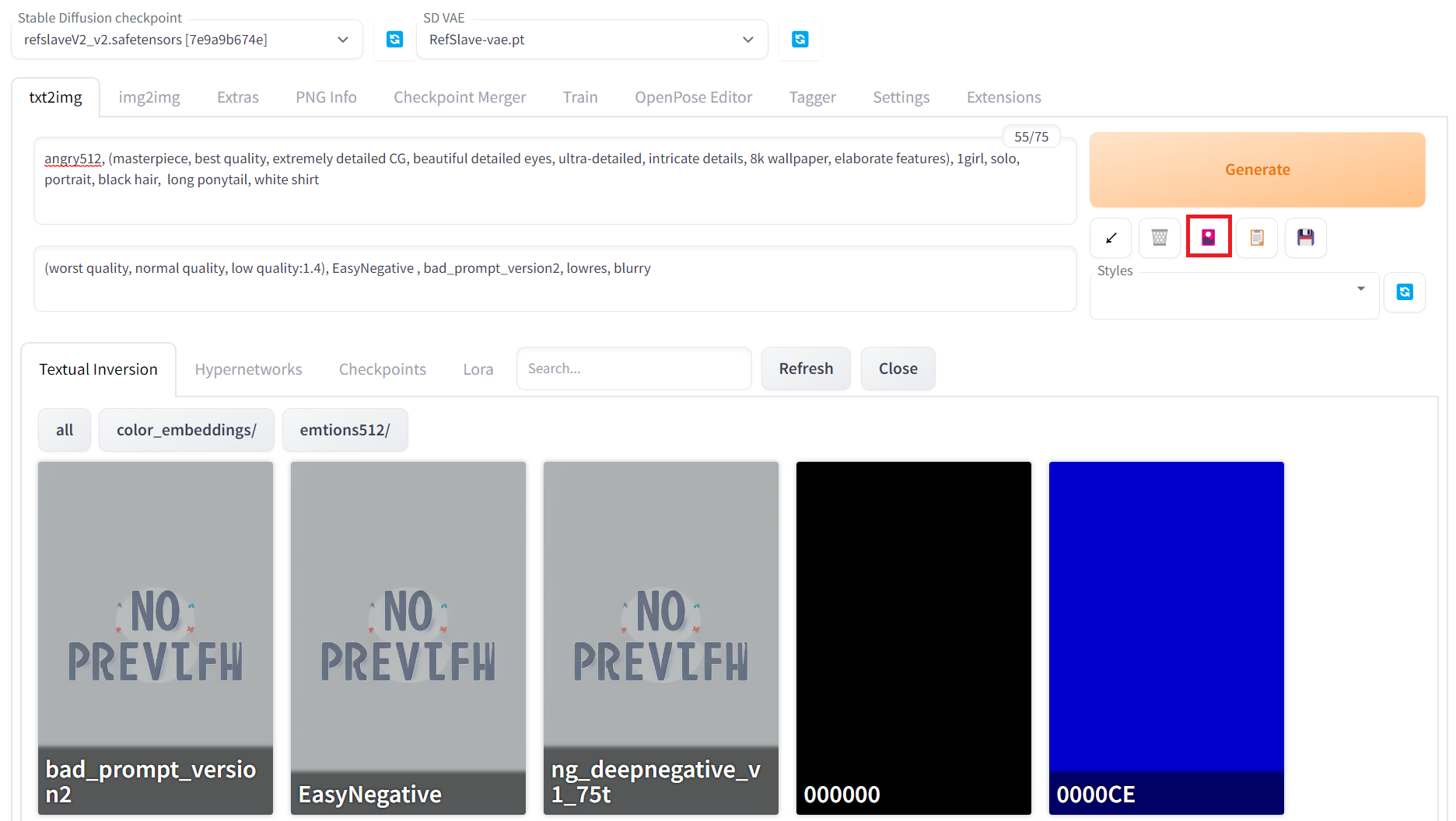Switch to the img2img tab
1456x821 pixels.
[x=149, y=97]
